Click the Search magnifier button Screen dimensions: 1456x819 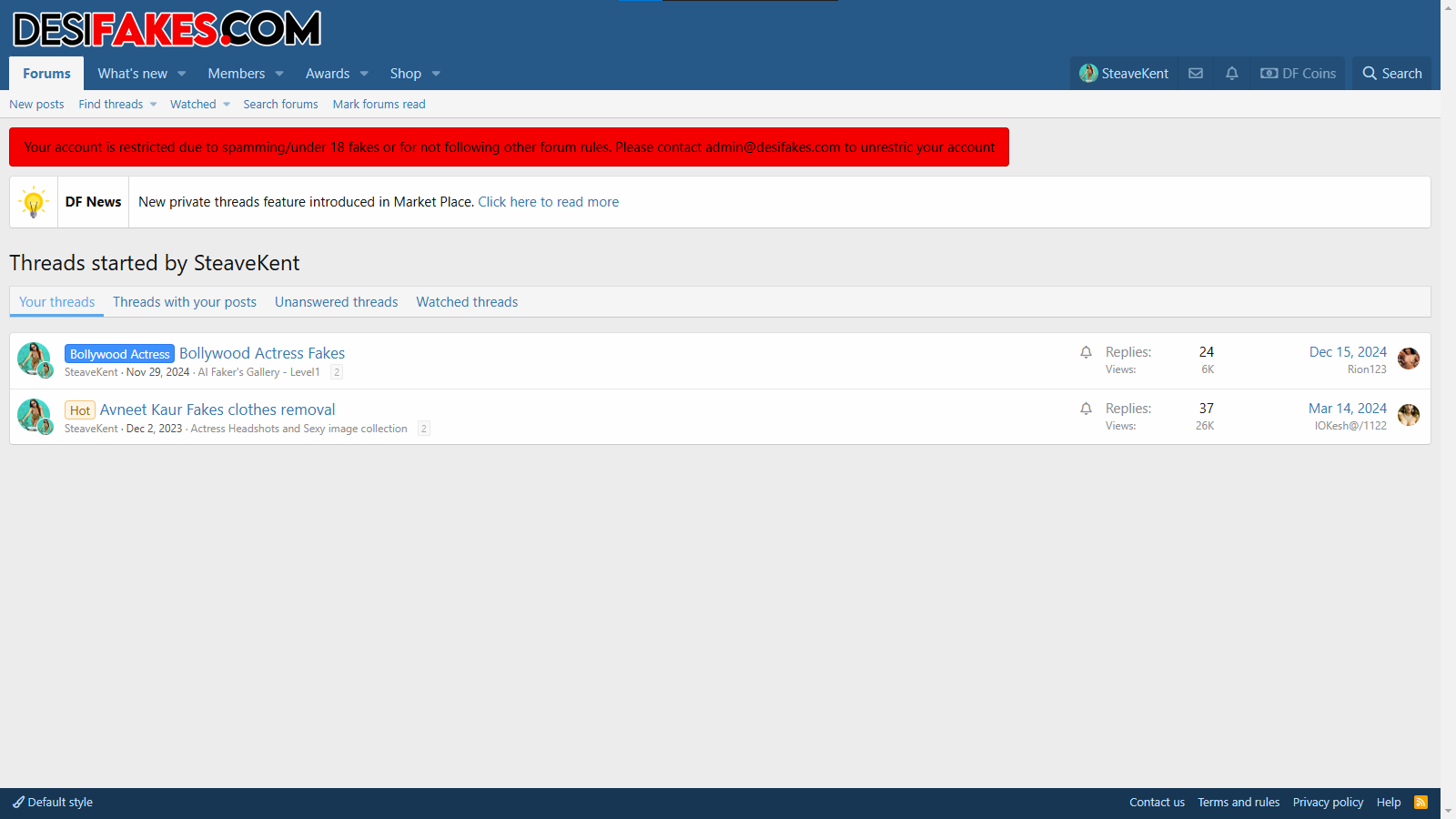1391,74
